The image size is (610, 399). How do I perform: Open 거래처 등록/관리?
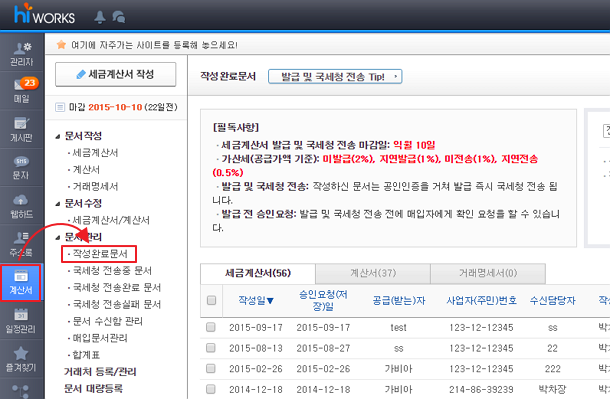(x=100, y=372)
